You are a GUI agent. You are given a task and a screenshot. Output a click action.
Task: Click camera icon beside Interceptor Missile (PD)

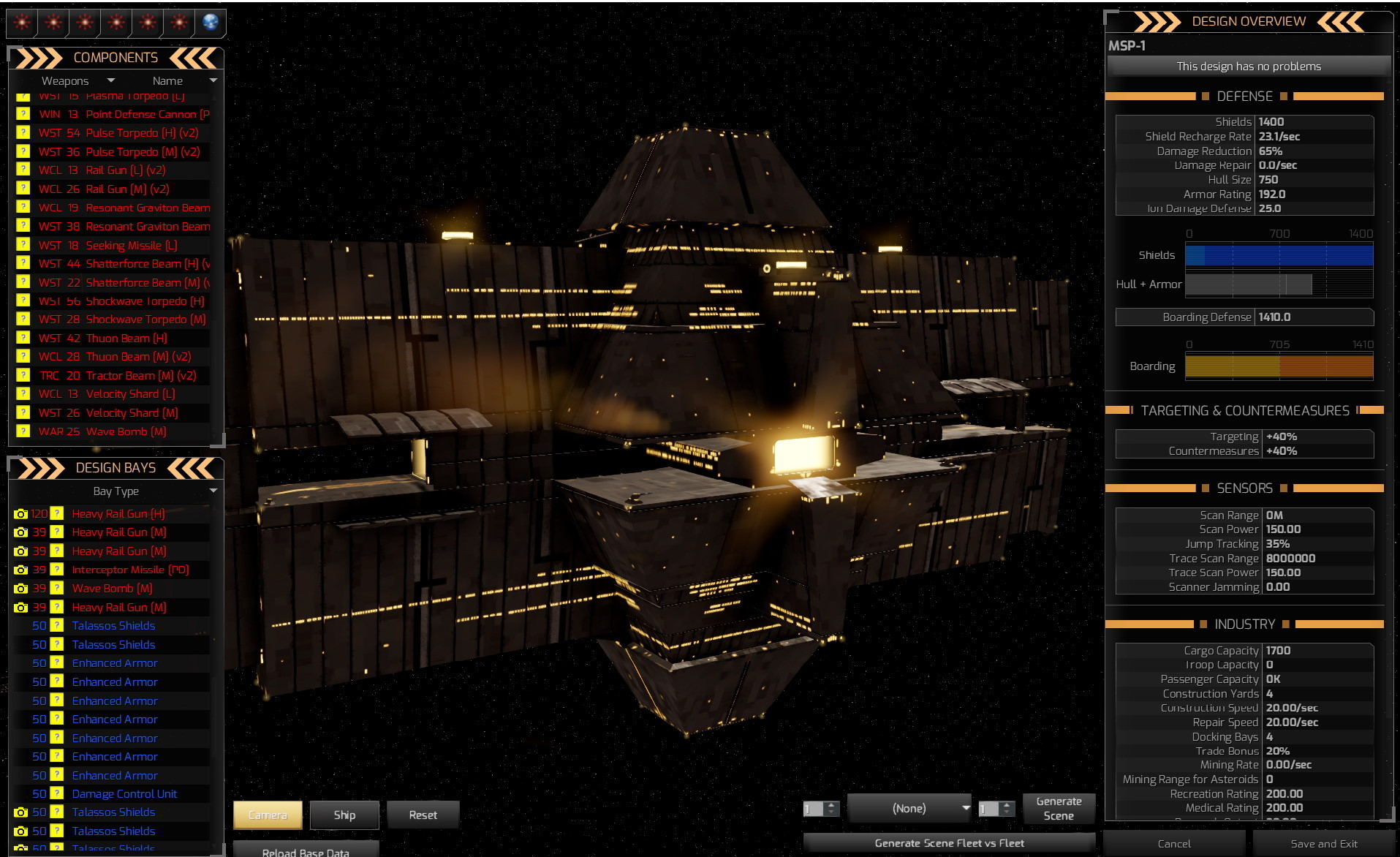click(x=20, y=570)
